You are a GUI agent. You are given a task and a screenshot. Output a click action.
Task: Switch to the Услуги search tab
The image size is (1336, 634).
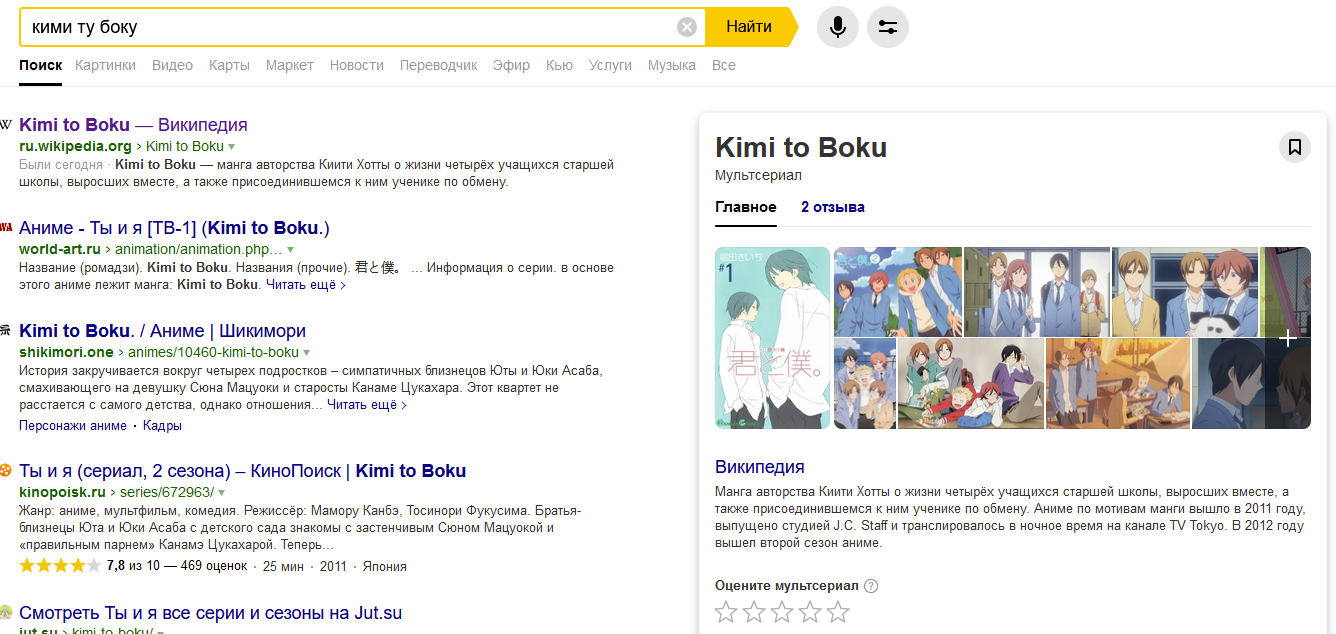pyautogui.click(x=610, y=65)
